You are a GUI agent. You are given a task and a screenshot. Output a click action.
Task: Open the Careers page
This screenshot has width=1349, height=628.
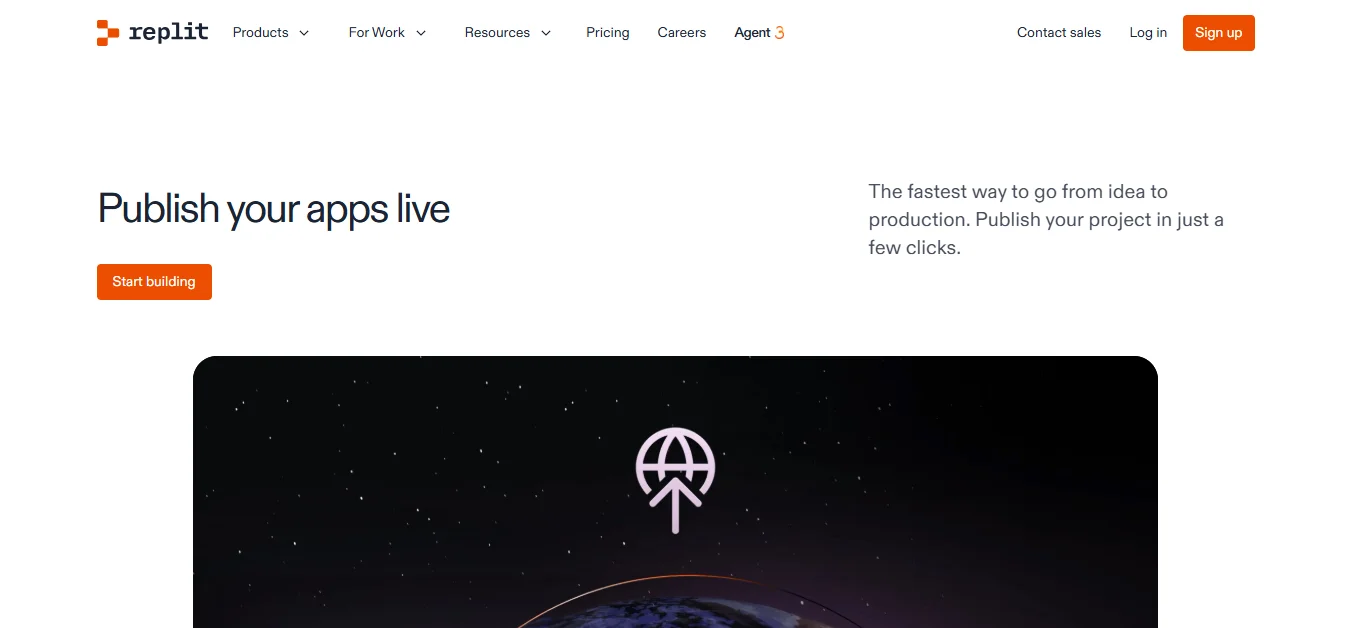point(682,33)
